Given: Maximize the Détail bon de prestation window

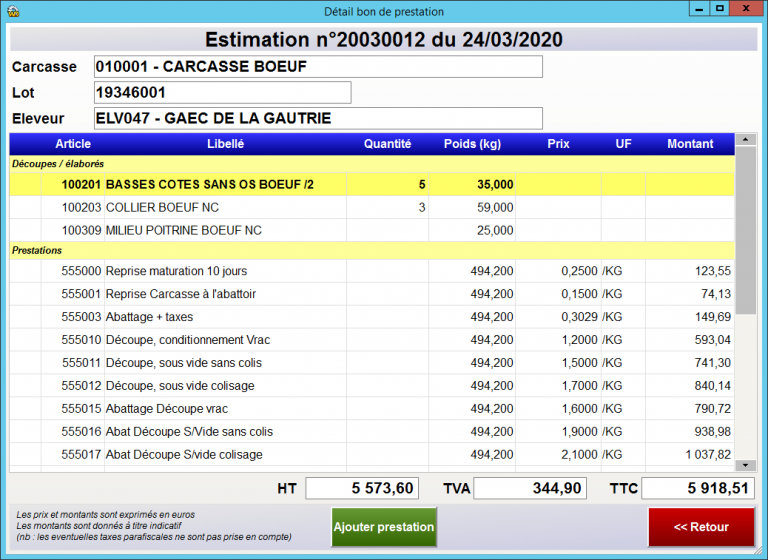Looking at the screenshot, I should (718, 9).
